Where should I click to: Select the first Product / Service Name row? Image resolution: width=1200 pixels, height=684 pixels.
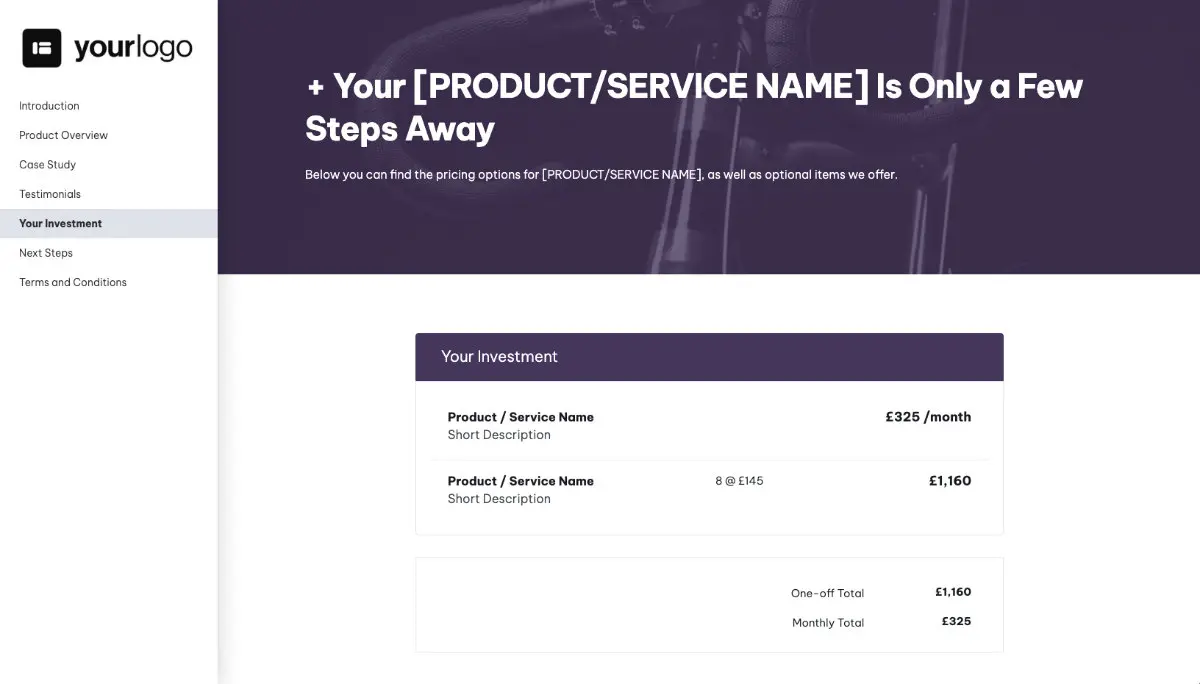(x=520, y=417)
